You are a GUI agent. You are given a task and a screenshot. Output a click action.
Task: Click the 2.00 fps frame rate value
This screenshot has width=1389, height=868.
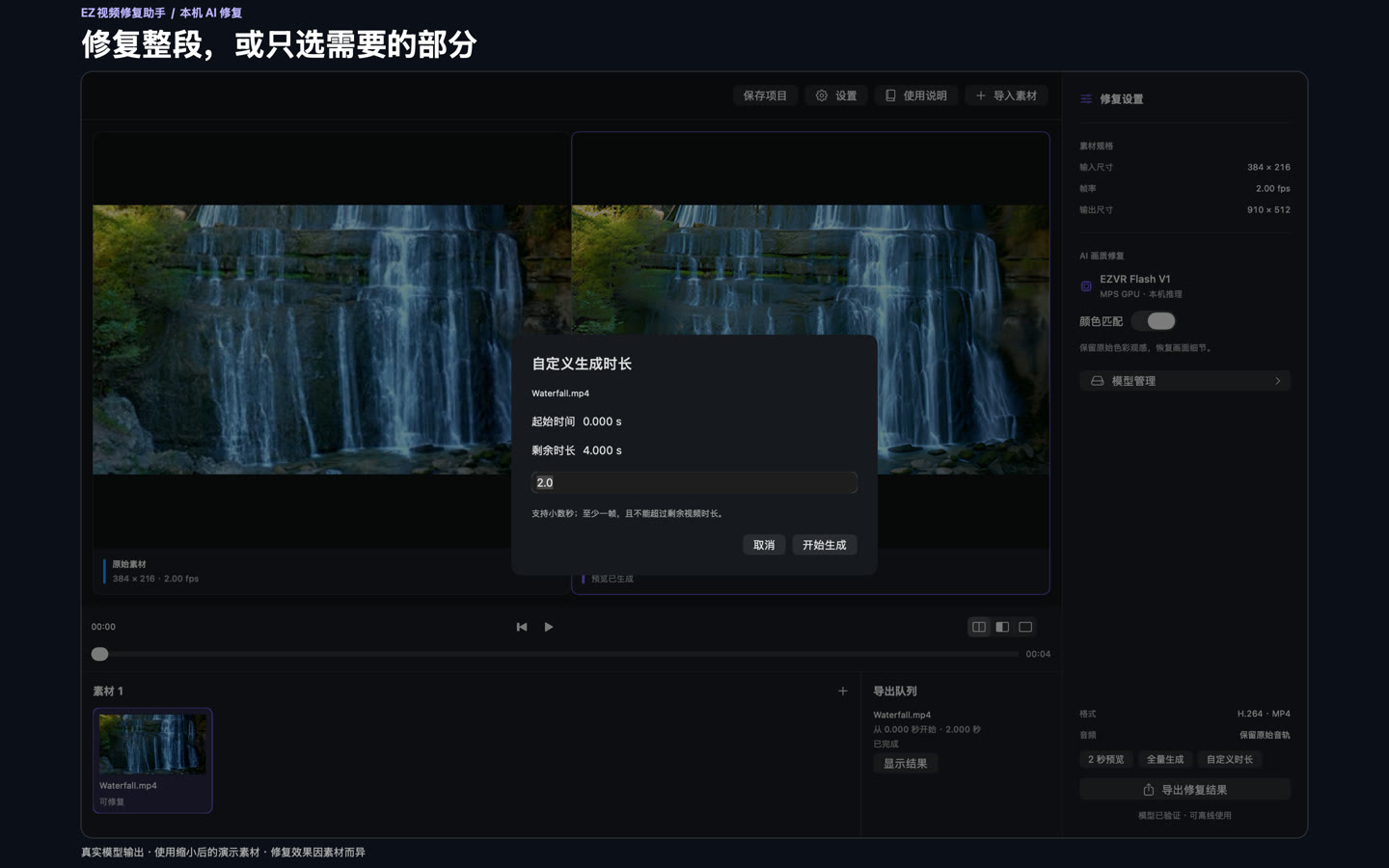coord(1273,188)
